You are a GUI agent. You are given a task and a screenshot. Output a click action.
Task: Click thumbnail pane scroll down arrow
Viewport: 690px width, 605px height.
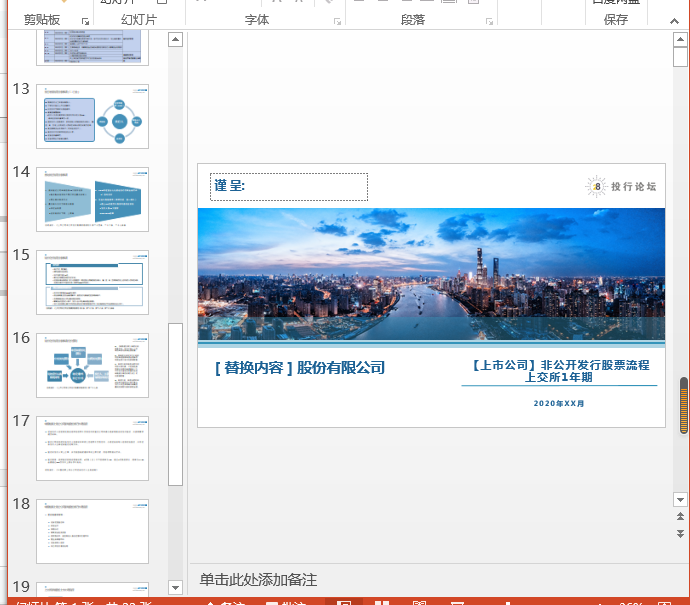click(x=176, y=587)
